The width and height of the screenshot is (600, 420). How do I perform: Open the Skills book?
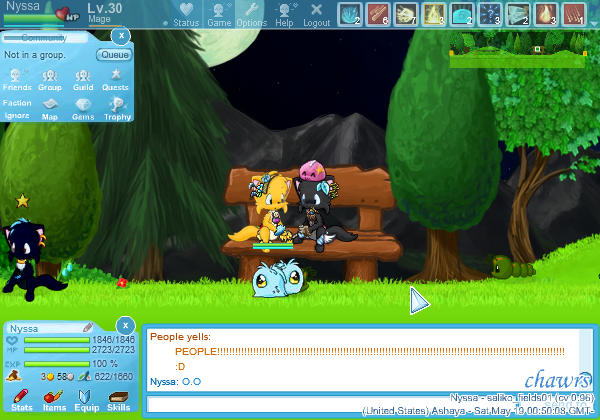pyautogui.click(x=118, y=400)
